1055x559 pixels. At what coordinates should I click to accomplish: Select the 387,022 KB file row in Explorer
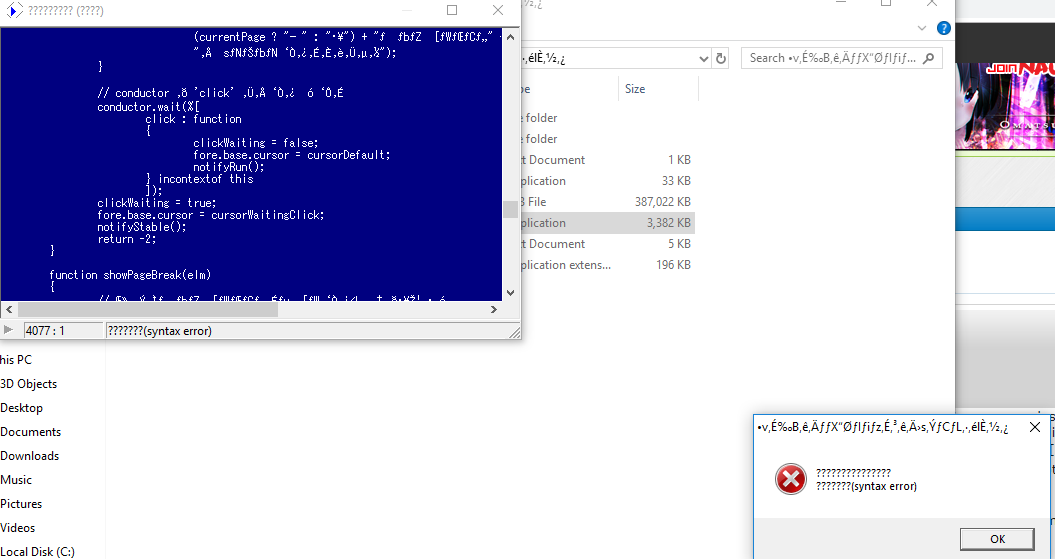pyautogui.click(x=608, y=202)
